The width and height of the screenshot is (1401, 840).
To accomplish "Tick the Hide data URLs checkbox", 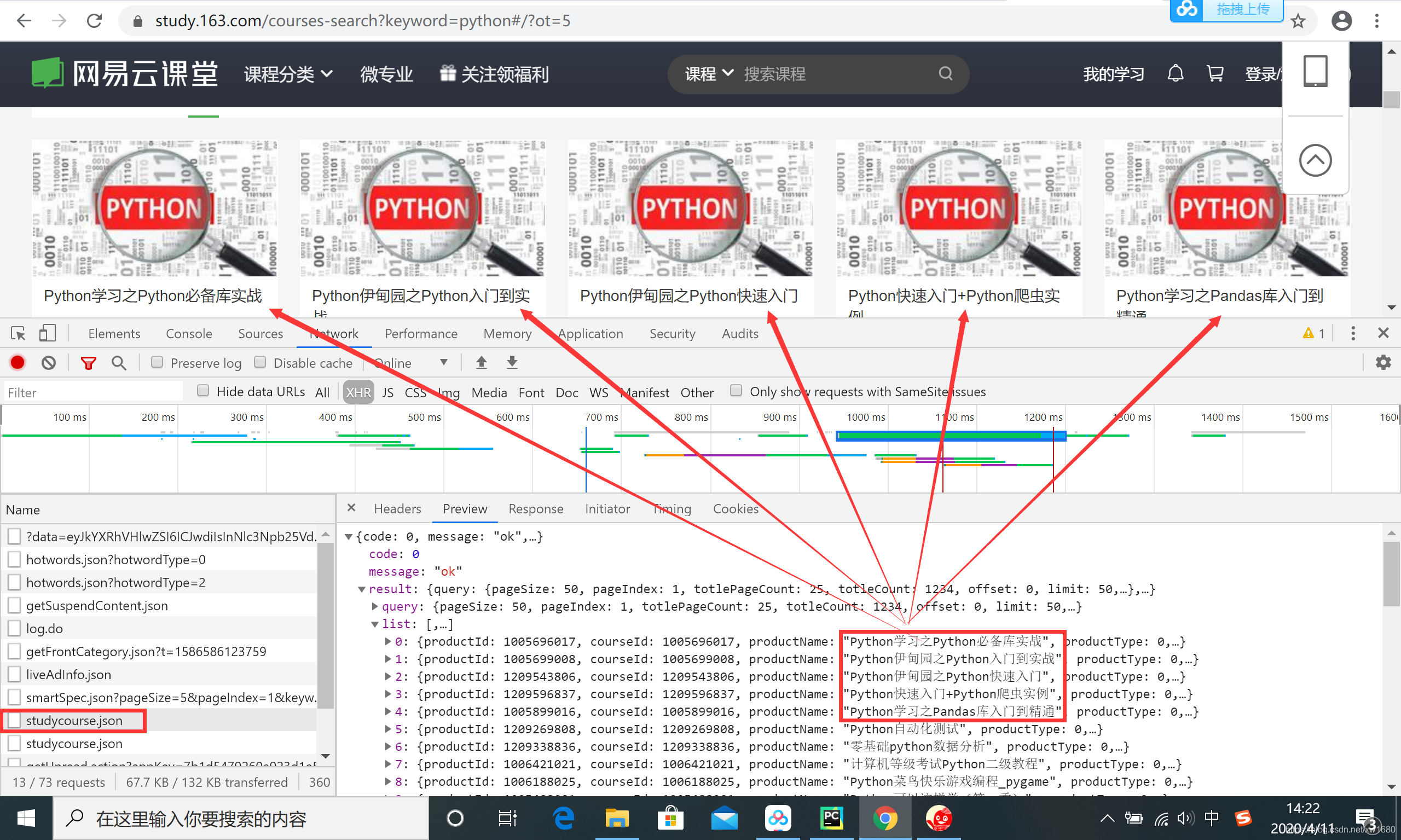I will point(202,391).
